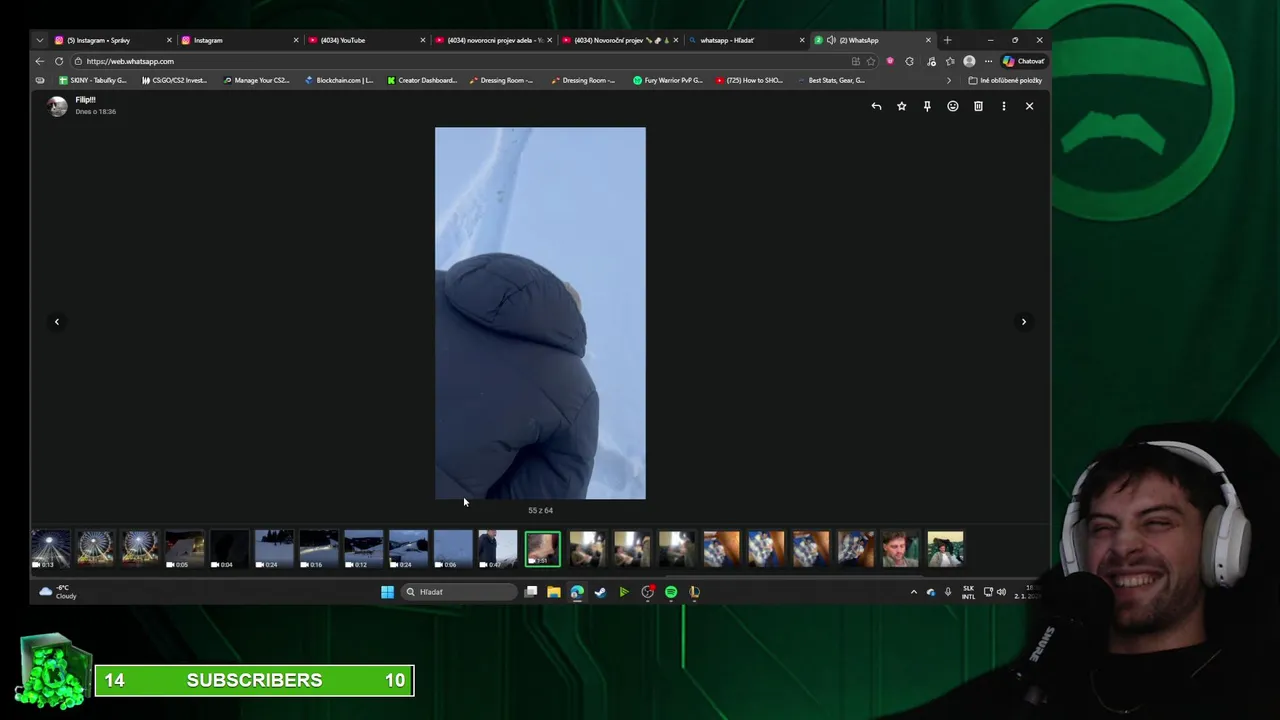Select the 0:04 dark video thumbnail
1280x720 pixels.
(x=229, y=549)
